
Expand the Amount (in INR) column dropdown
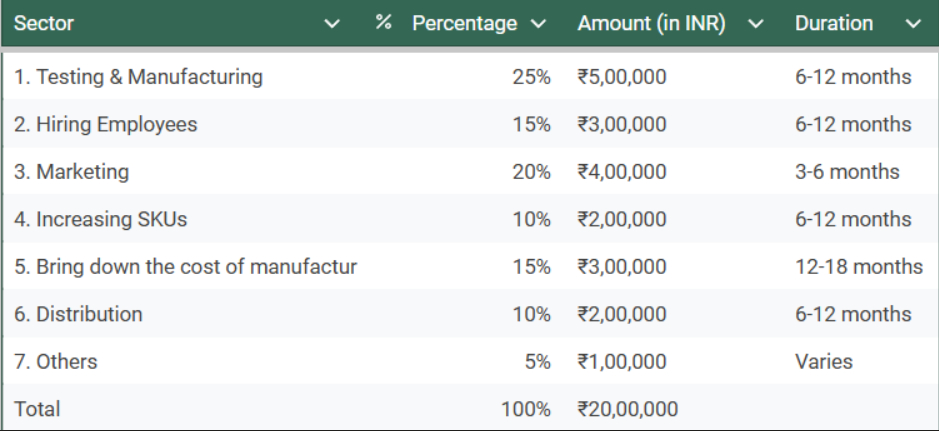tap(756, 24)
